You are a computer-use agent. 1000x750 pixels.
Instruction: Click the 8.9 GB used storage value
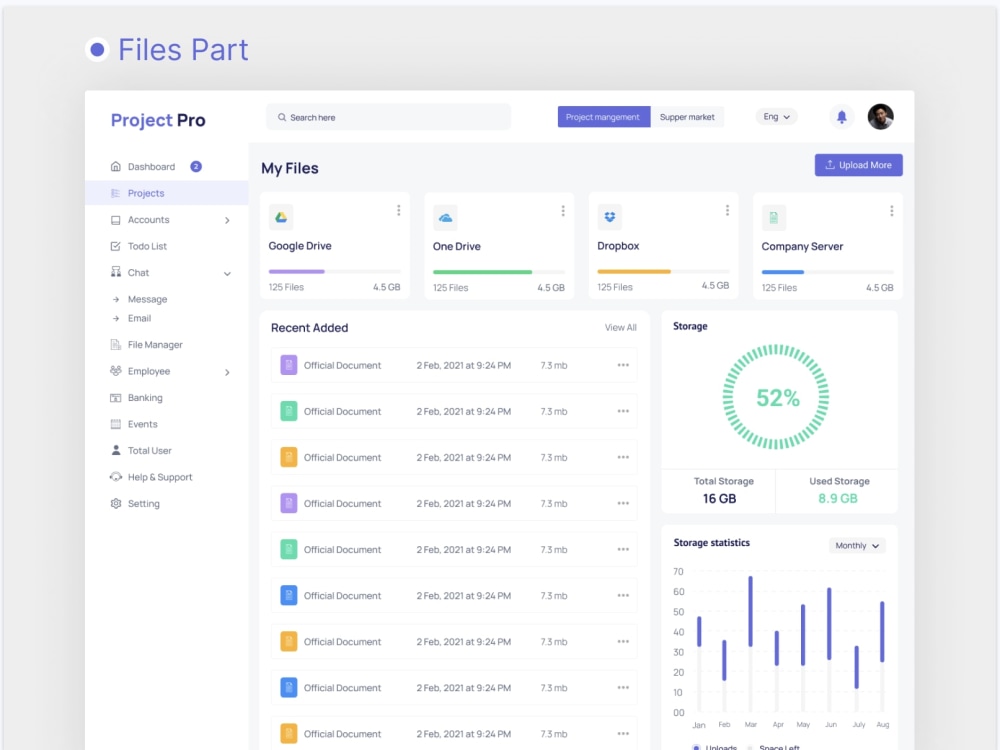click(838, 499)
